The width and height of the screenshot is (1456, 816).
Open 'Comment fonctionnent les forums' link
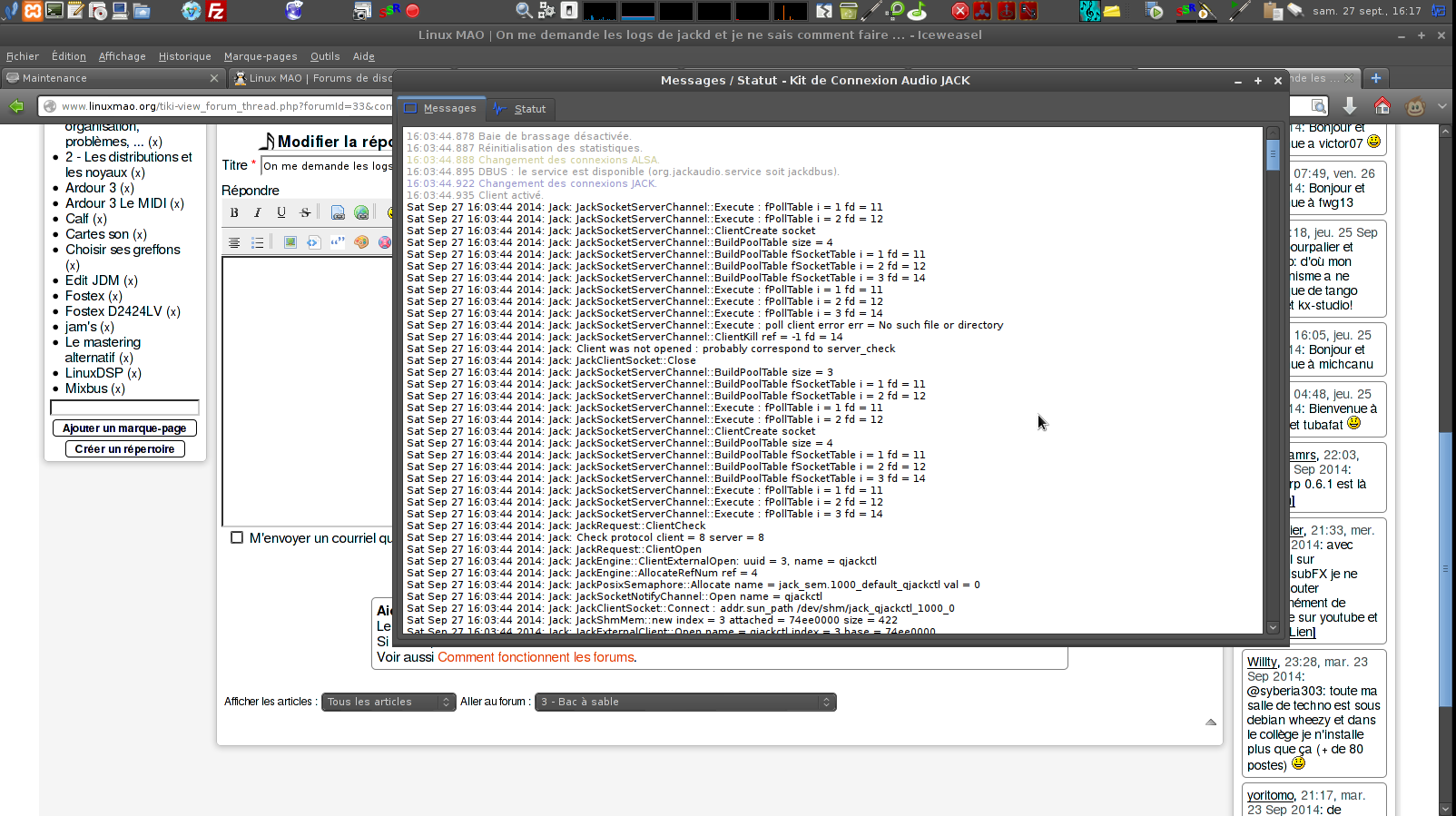coord(536,657)
